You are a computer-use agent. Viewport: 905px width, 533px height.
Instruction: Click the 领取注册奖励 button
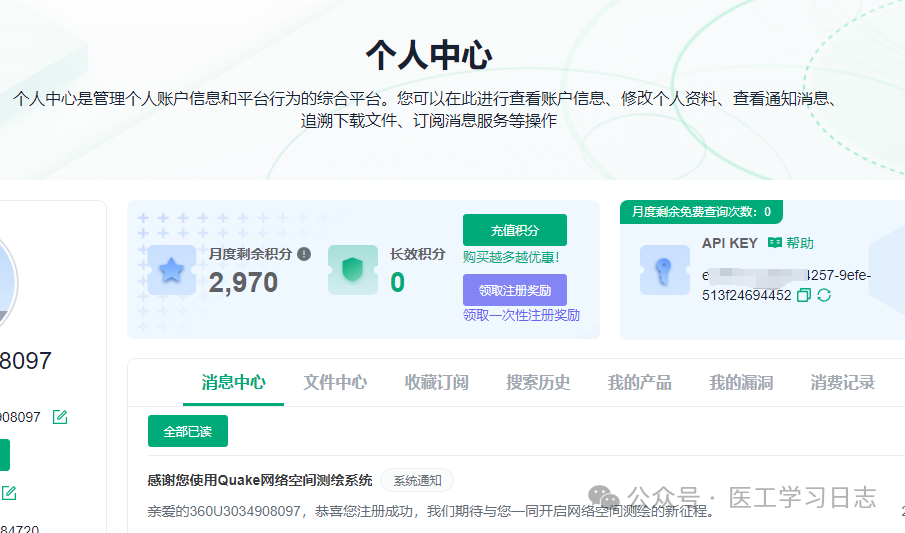click(x=515, y=290)
